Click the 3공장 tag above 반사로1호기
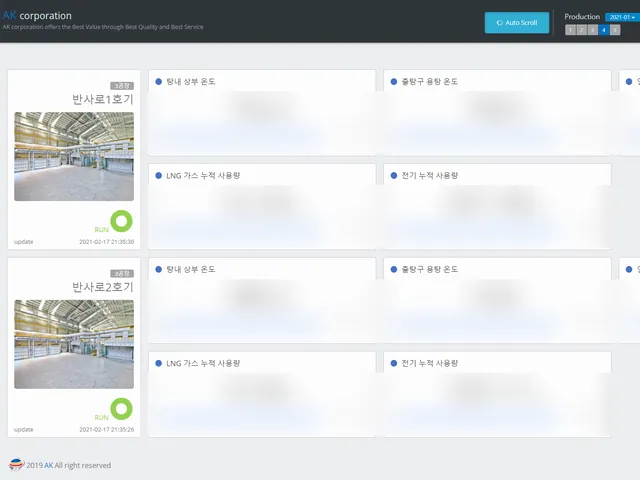Screen dimensions: 640x480 click(x=122, y=86)
